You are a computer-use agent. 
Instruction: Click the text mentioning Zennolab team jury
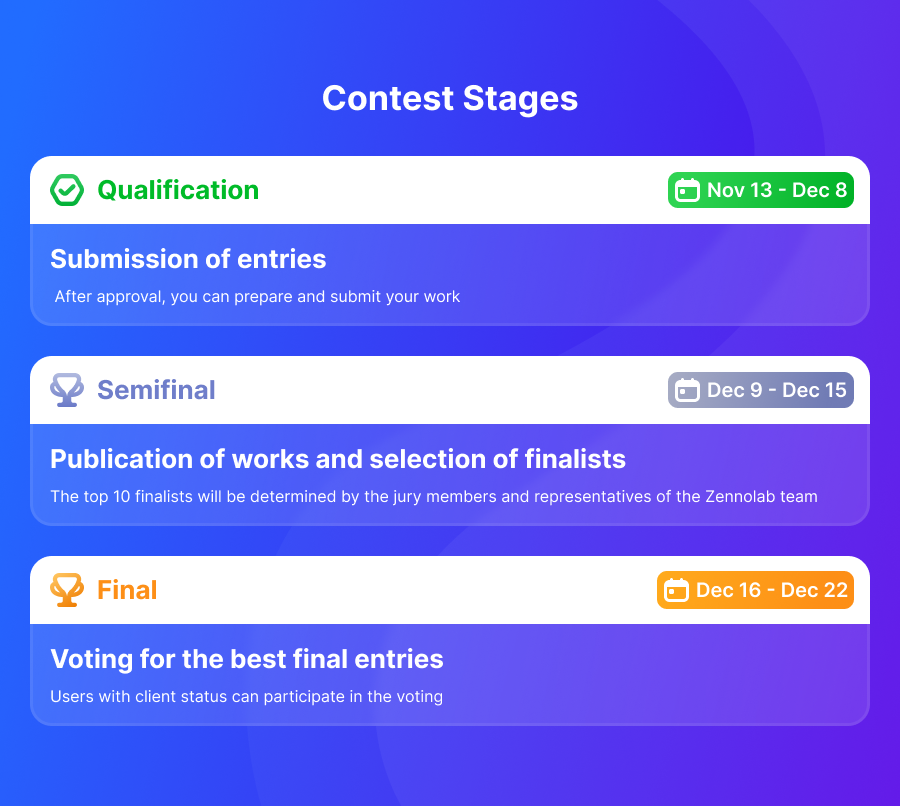point(434,497)
